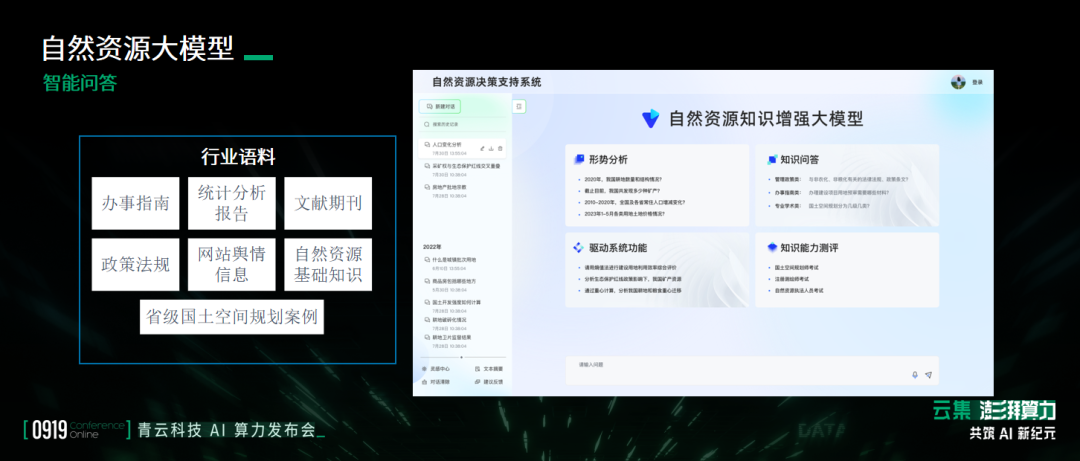Click the 建议反馈 icon
The height and width of the screenshot is (461, 1080).
(477, 381)
